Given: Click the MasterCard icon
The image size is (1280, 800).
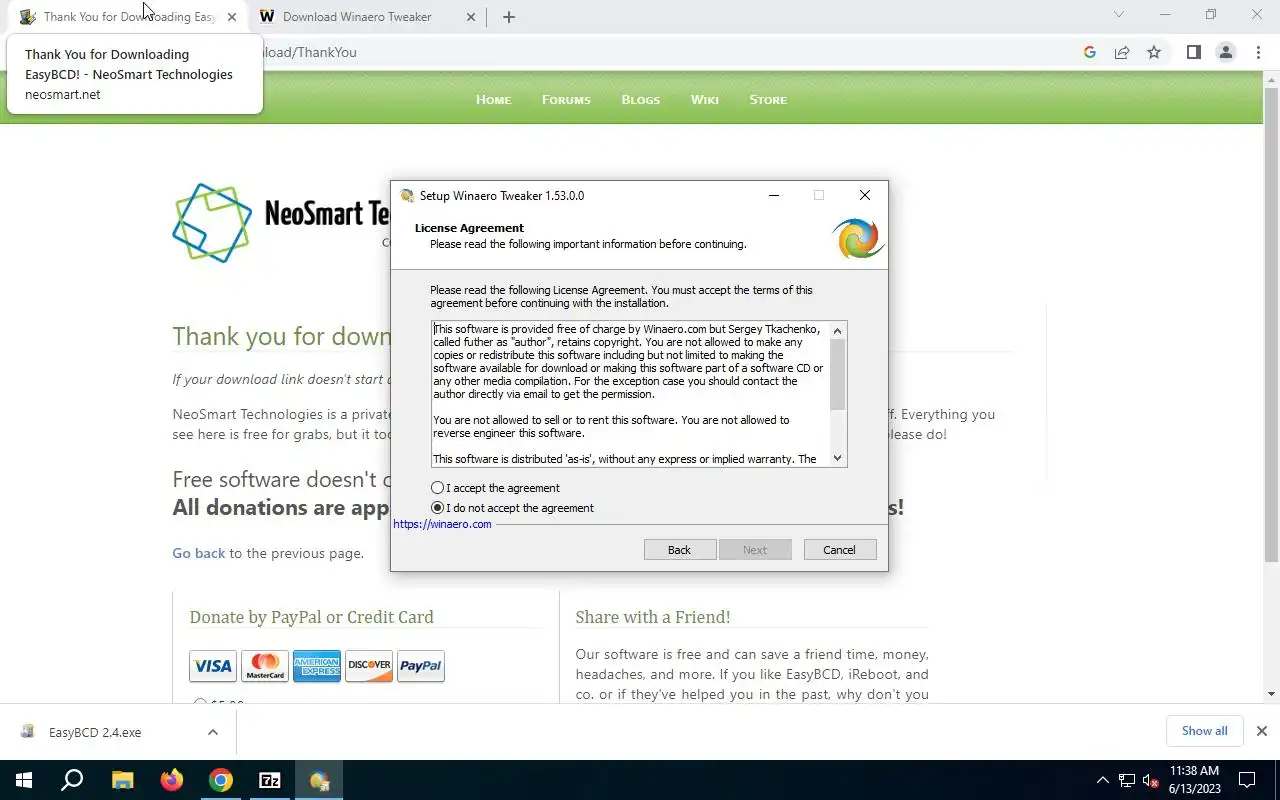Looking at the screenshot, I should (x=265, y=666).
